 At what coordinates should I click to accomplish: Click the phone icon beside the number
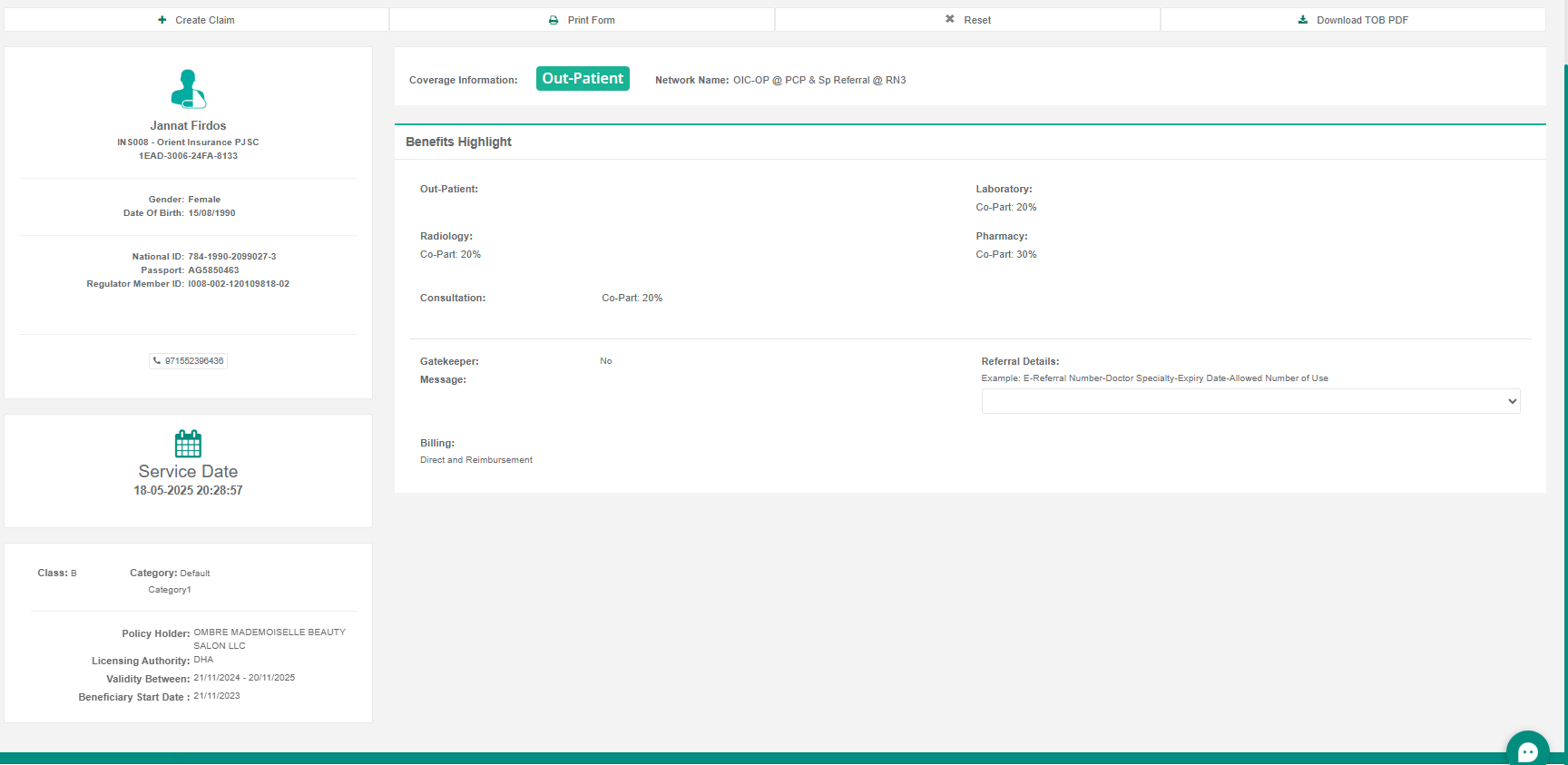(x=157, y=361)
